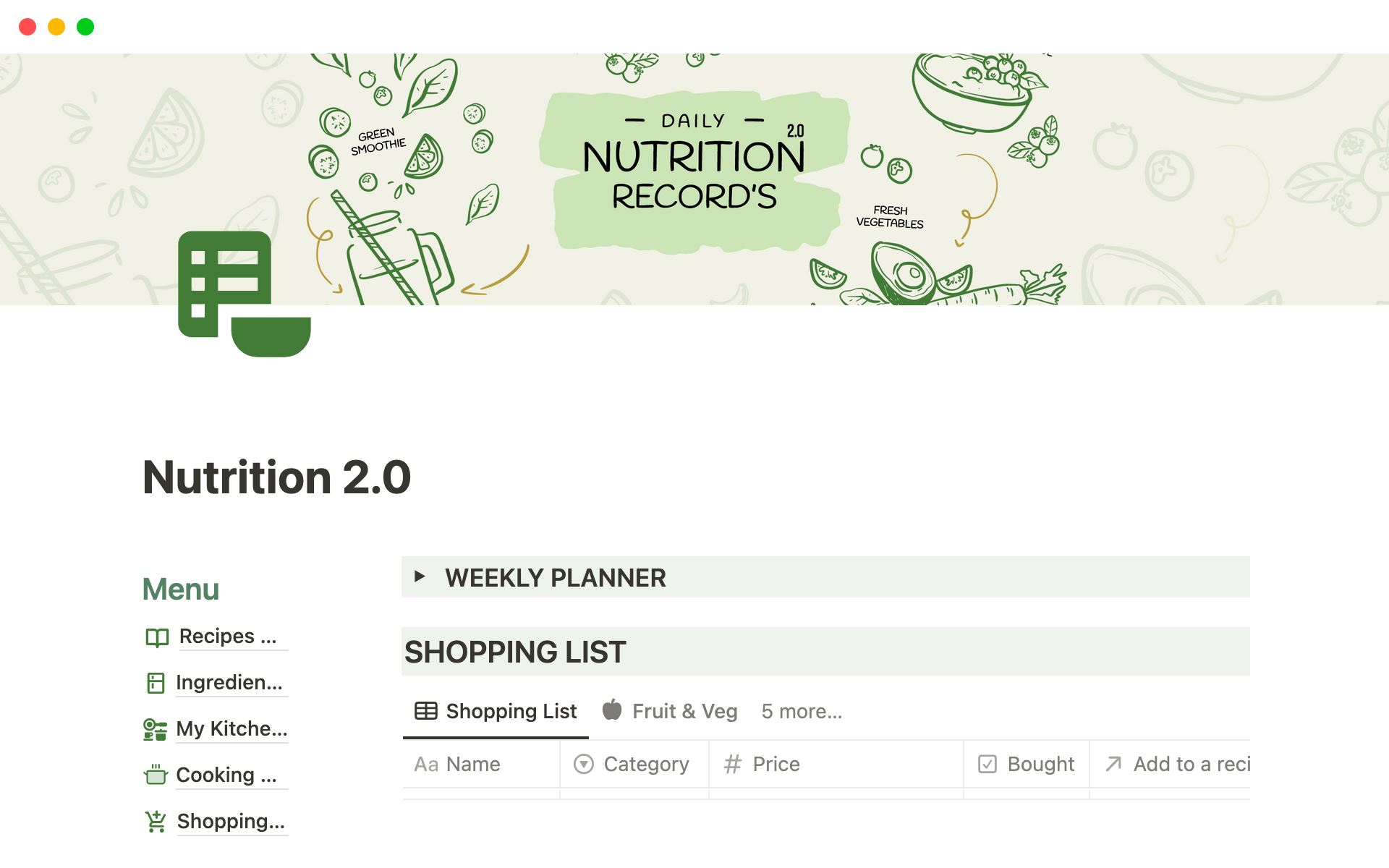1389x868 pixels.
Task: Go to the My Kitchen page link
Action: pyautogui.click(x=231, y=729)
